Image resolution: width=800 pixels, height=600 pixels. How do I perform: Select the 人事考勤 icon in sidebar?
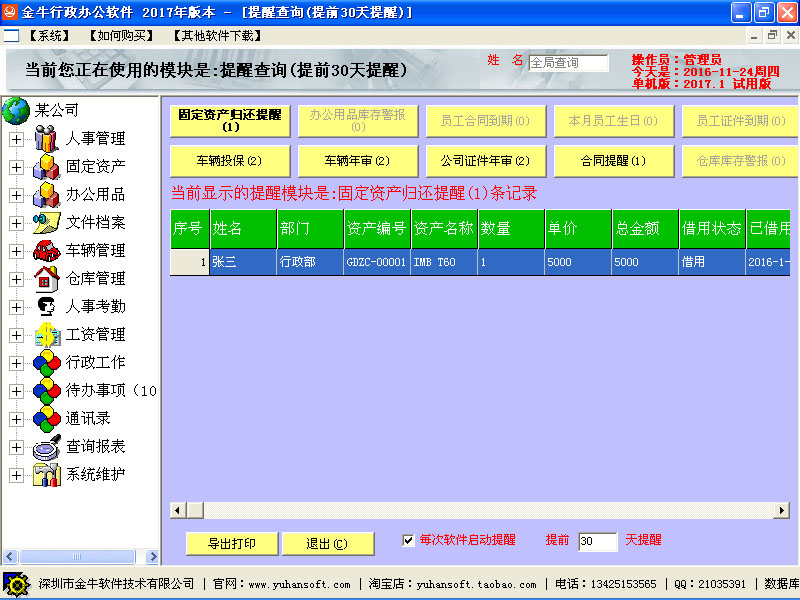tap(47, 306)
